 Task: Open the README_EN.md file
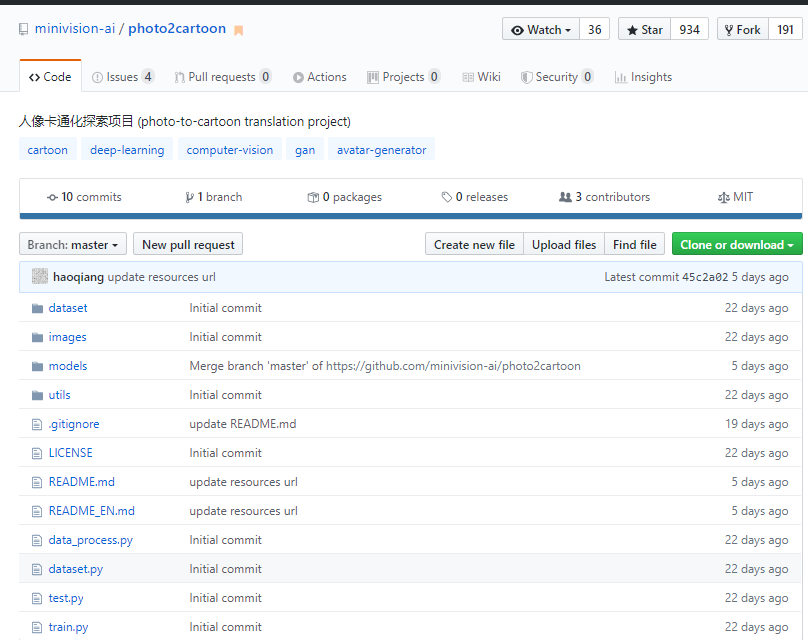tap(92, 511)
